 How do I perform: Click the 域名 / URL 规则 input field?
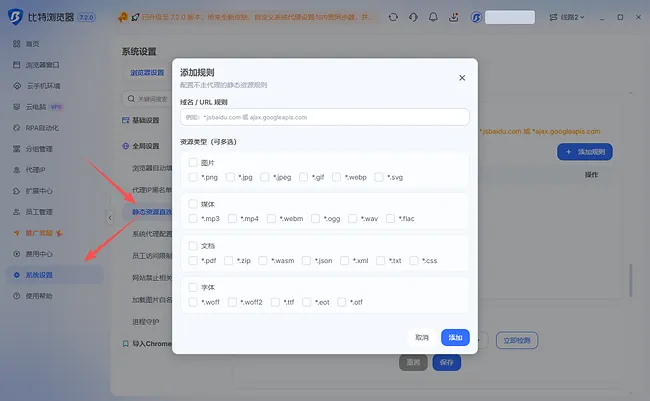[x=325, y=117]
